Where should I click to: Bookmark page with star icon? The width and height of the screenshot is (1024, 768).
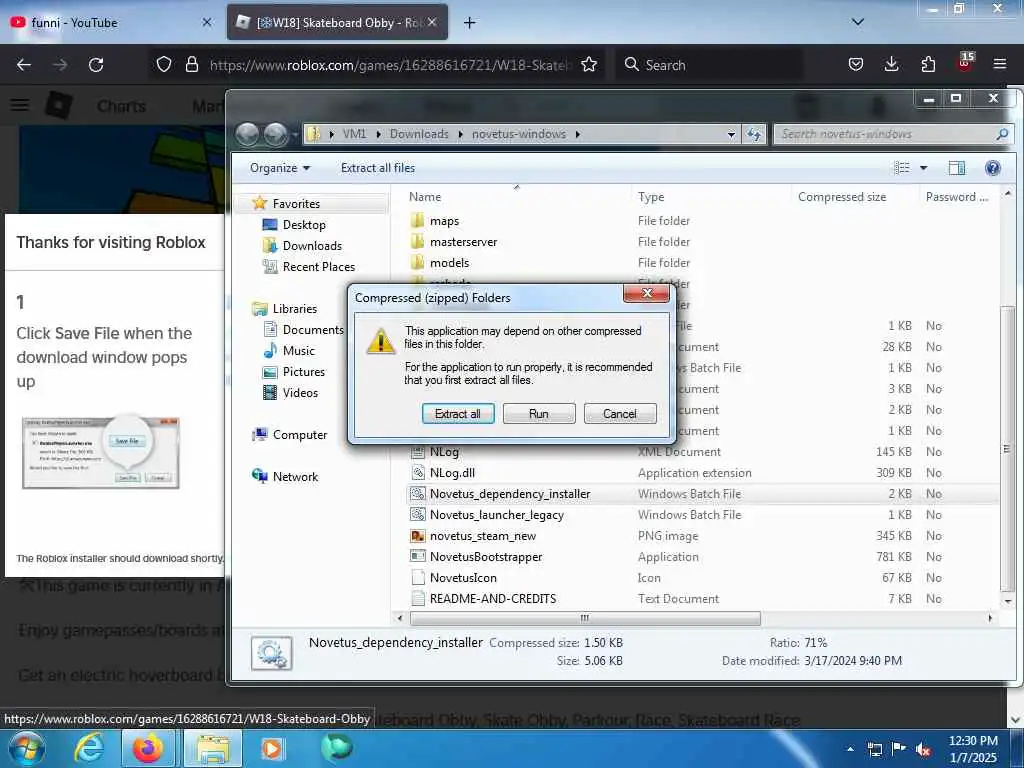(x=588, y=65)
